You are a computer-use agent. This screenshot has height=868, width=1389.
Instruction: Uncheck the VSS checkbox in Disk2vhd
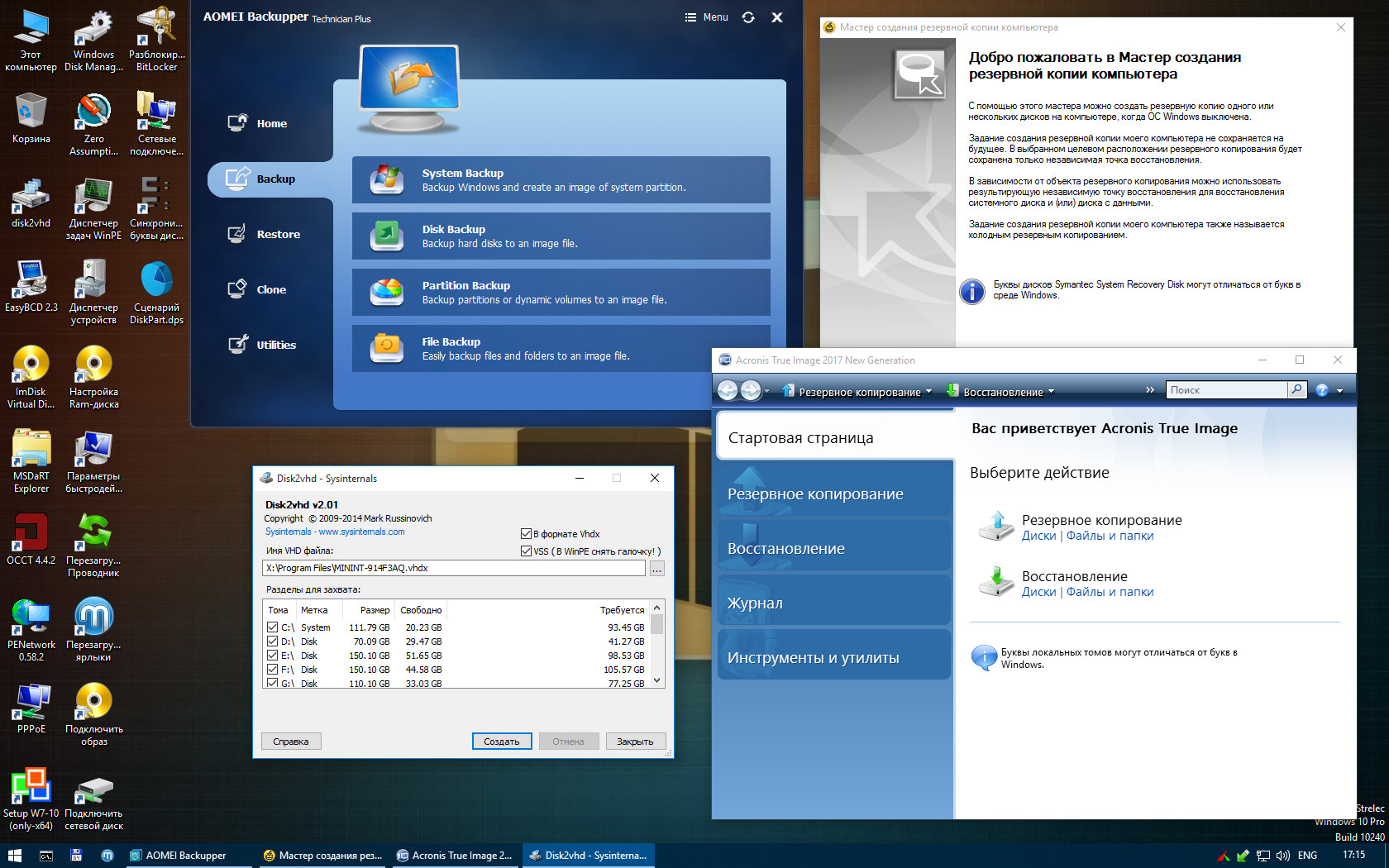(526, 551)
